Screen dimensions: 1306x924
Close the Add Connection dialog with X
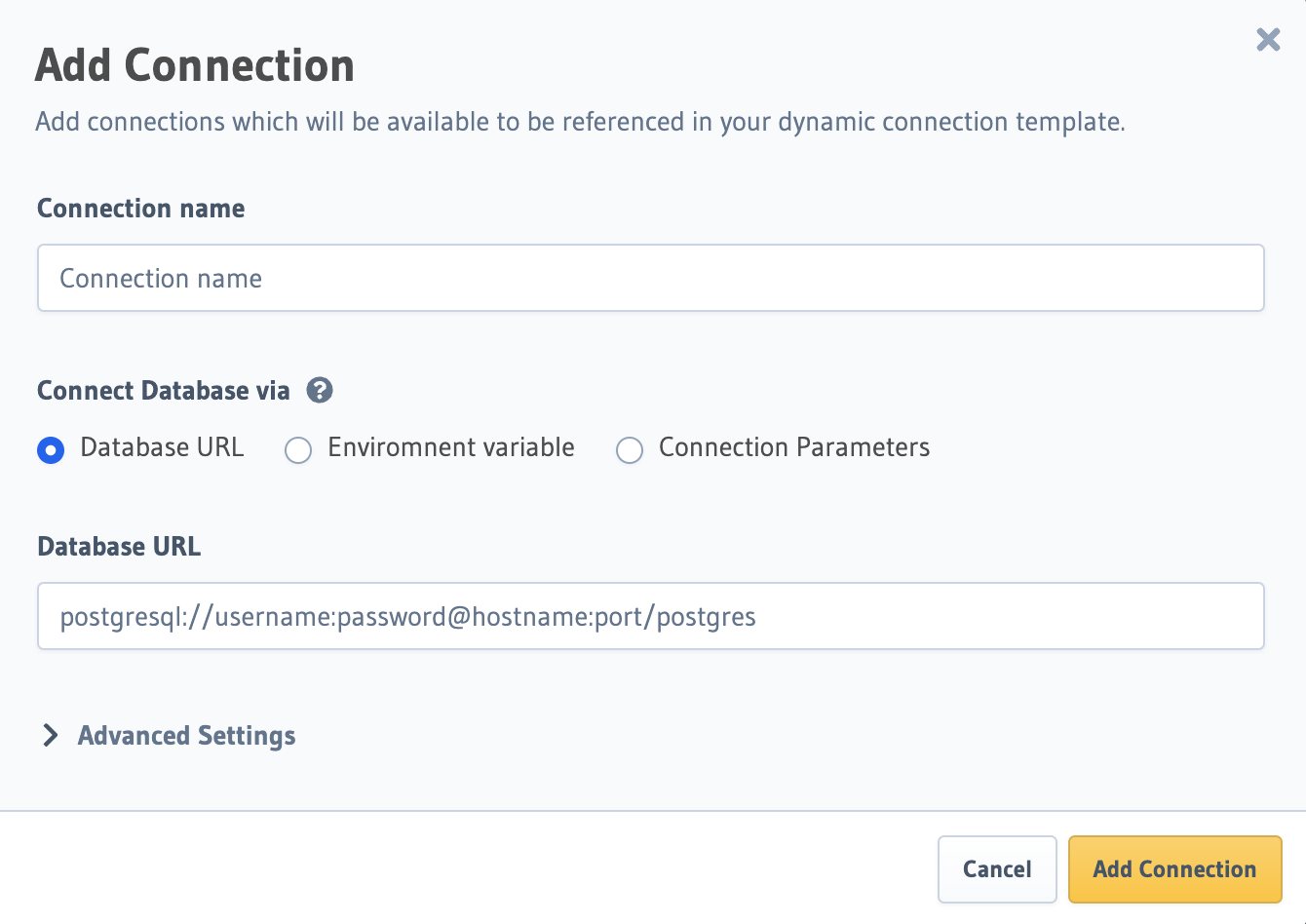[1267, 40]
